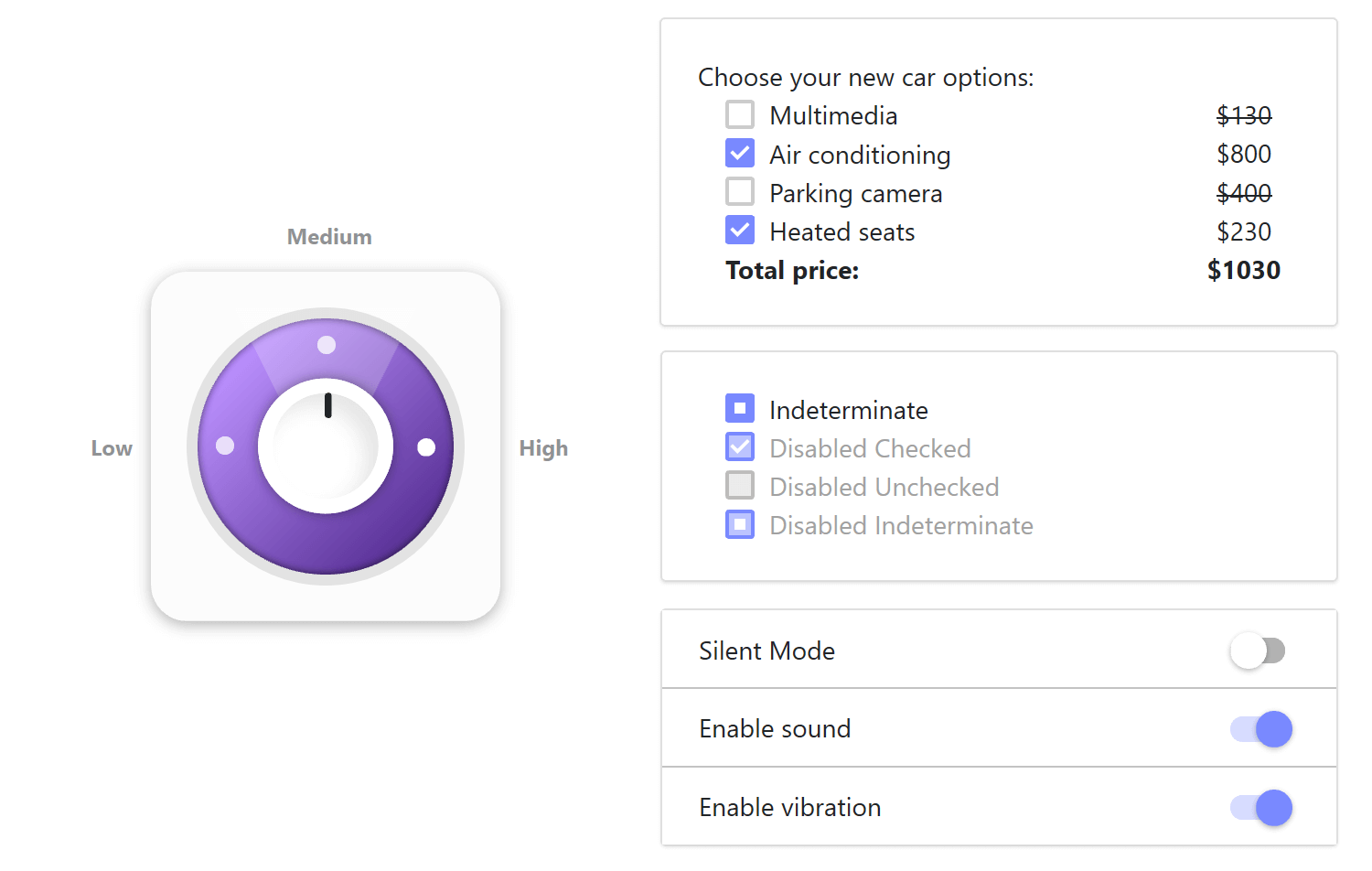The height and width of the screenshot is (871, 1372).
Task: Set the knob to the Medium dot
Action: pos(327,345)
